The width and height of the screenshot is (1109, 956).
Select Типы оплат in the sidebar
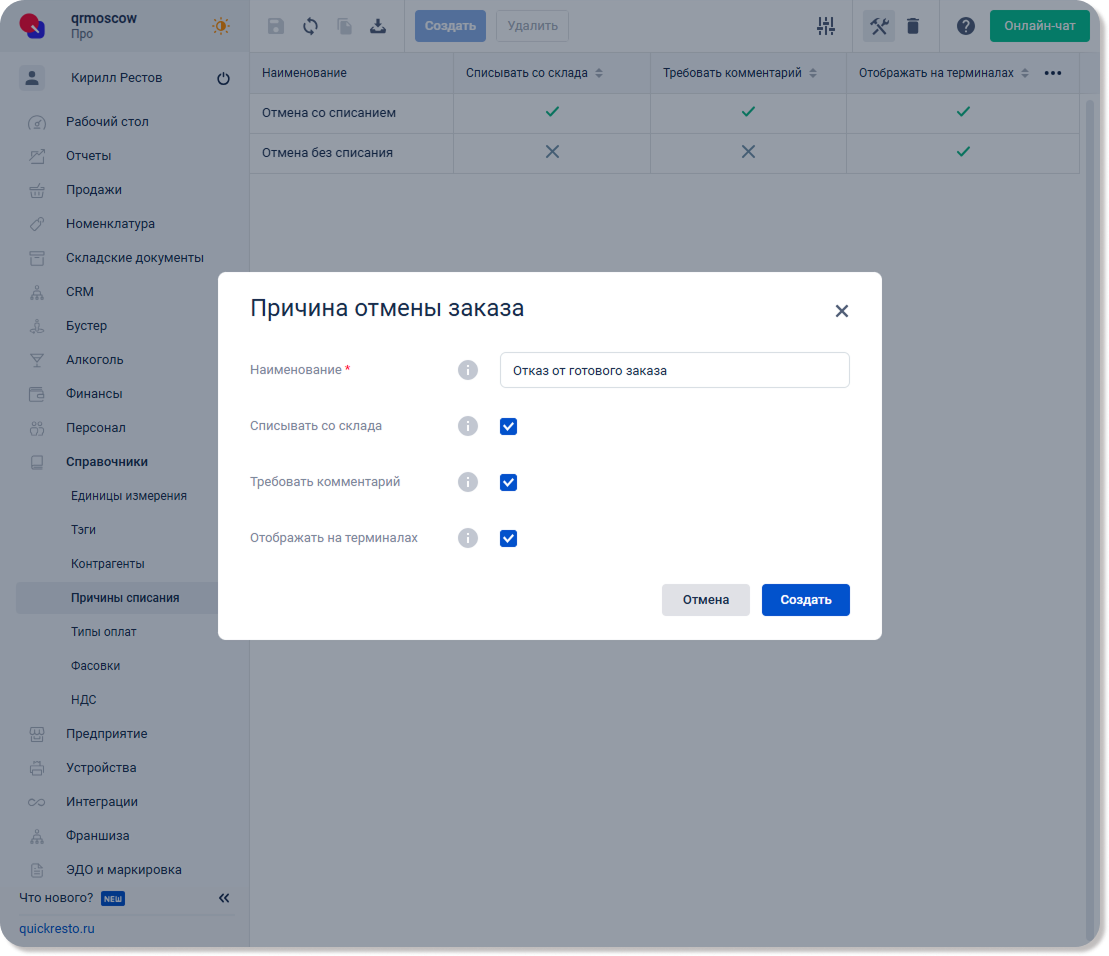[104, 632]
